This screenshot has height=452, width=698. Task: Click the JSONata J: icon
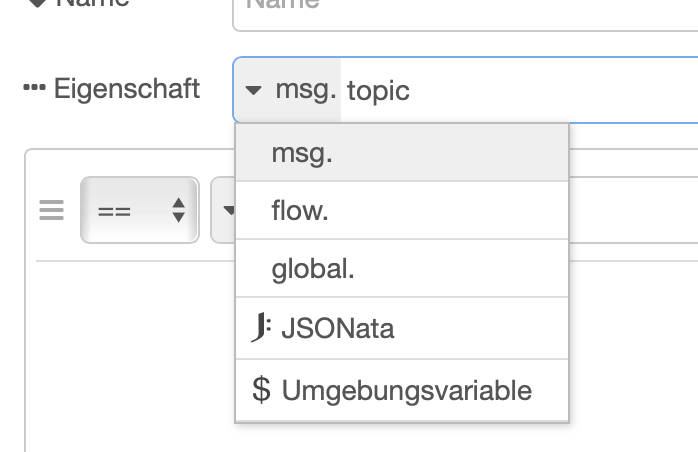[260, 328]
